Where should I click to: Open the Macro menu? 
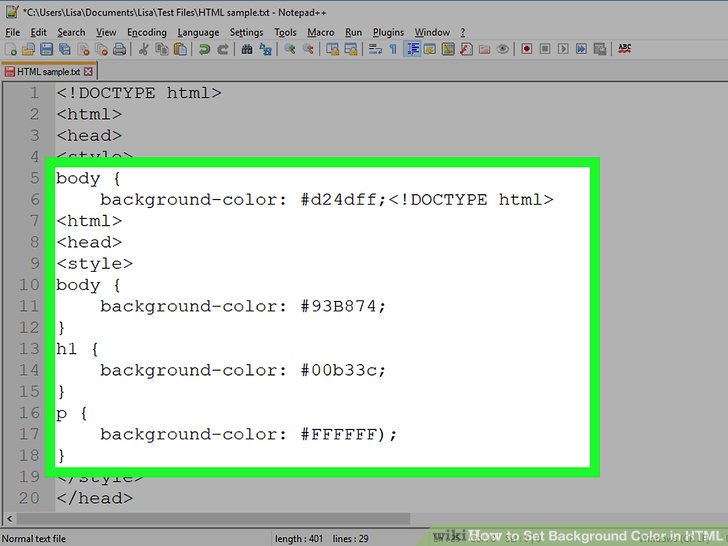pos(320,32)
